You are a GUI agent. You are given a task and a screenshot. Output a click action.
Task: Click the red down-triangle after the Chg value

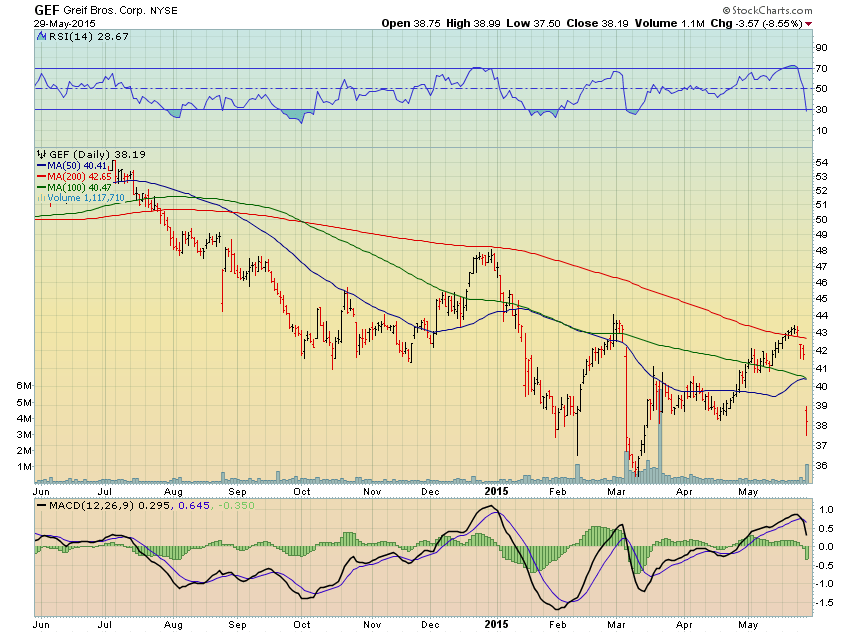[x=809, y=24]
